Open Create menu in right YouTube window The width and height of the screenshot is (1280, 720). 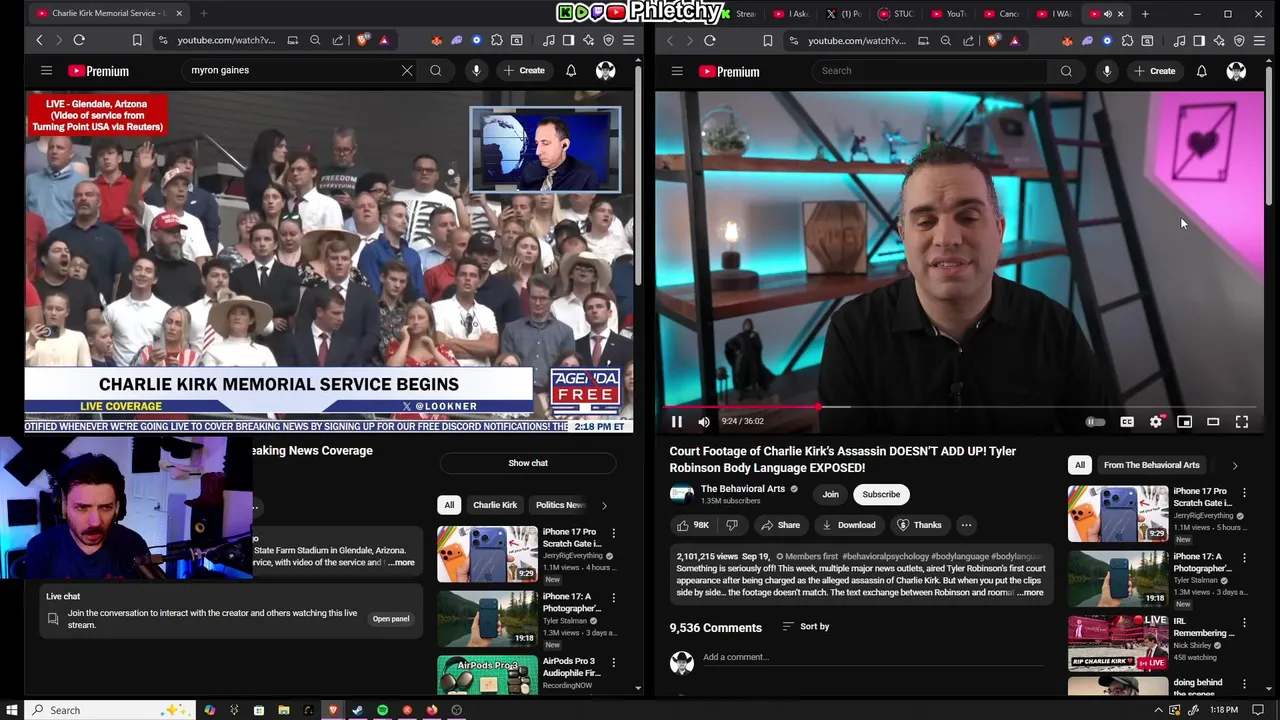tap(1155, 71)
